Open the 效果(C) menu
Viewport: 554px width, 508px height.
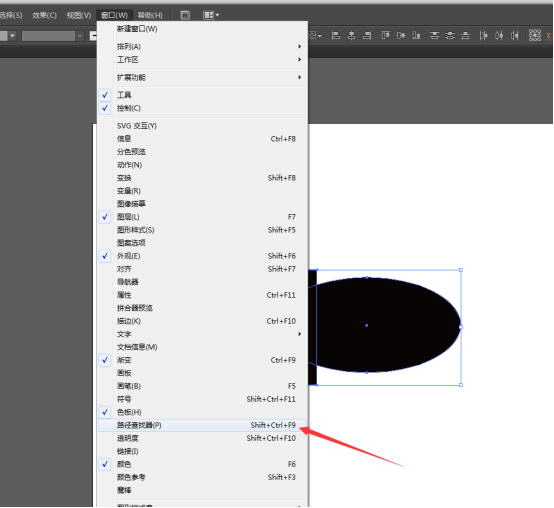(x=45, y=15)
